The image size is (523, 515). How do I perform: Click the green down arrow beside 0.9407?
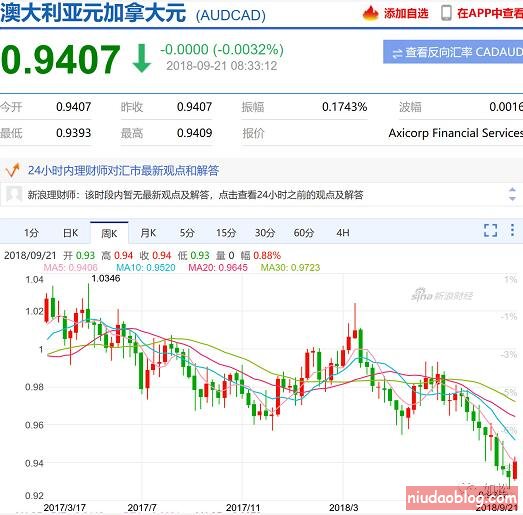point(141,58)
